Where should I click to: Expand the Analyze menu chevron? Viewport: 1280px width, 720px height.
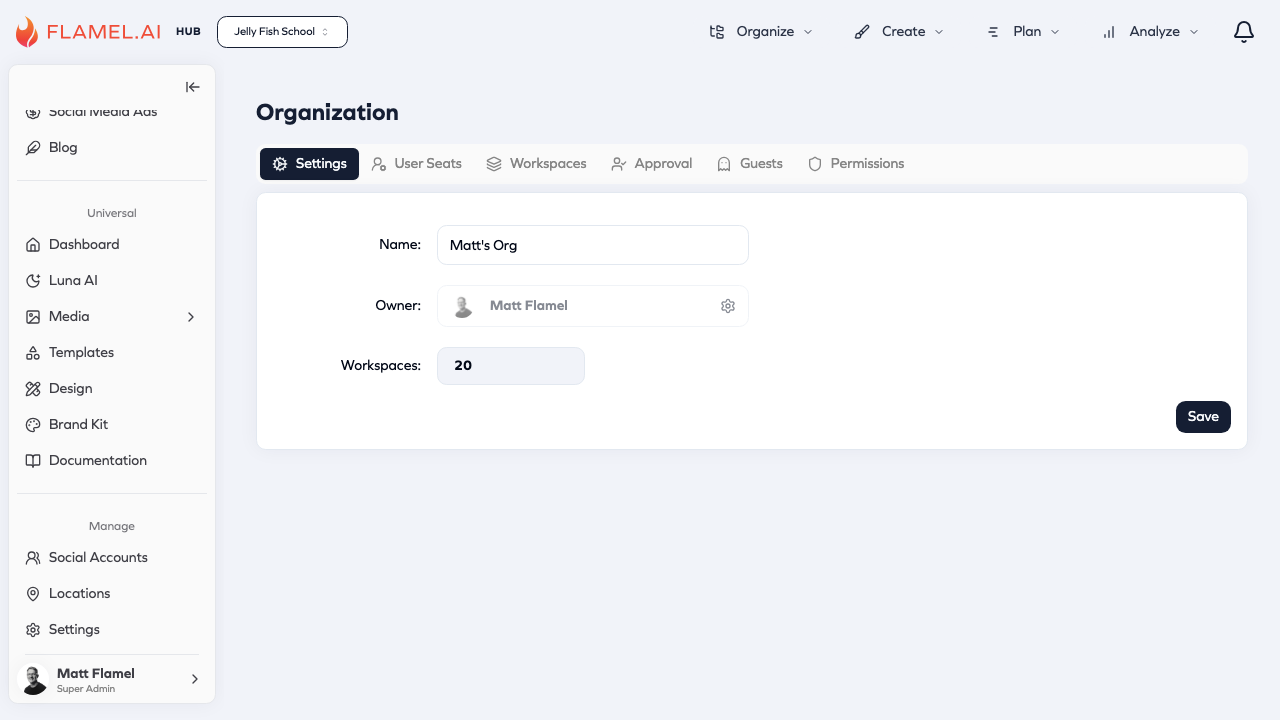1194,32
